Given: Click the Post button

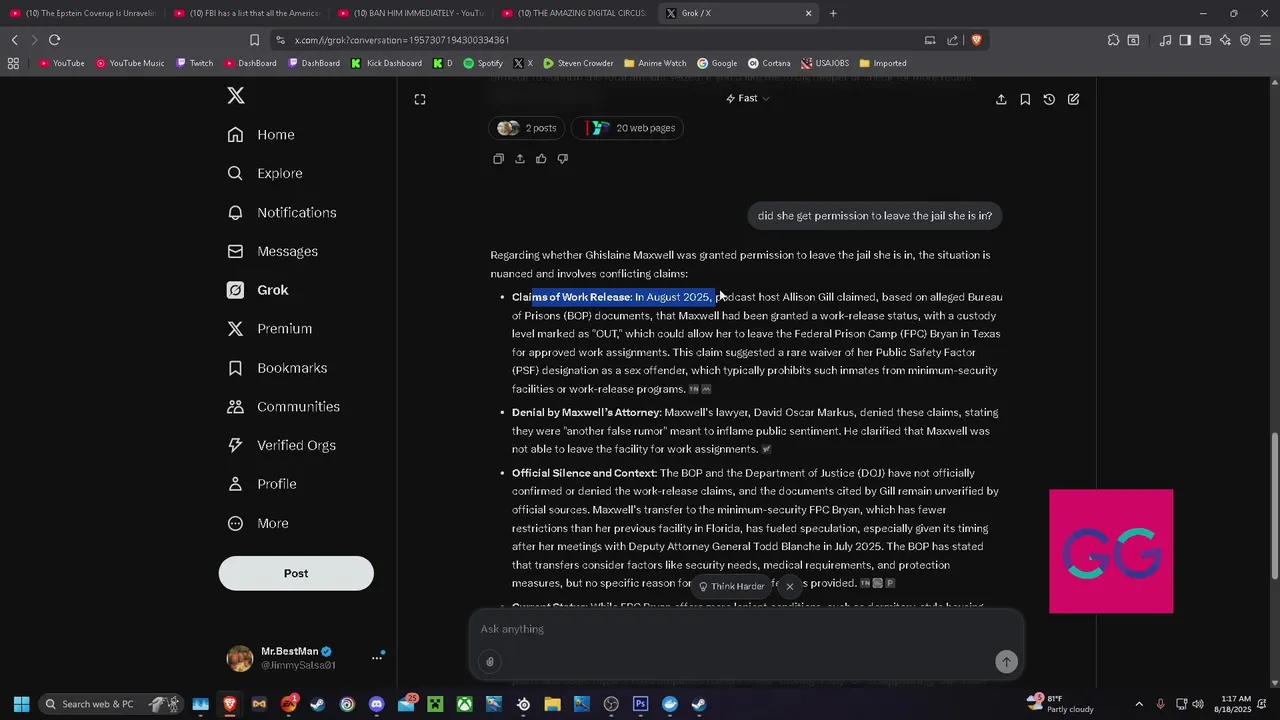Looking at the screenshot, I should (296, 573).
